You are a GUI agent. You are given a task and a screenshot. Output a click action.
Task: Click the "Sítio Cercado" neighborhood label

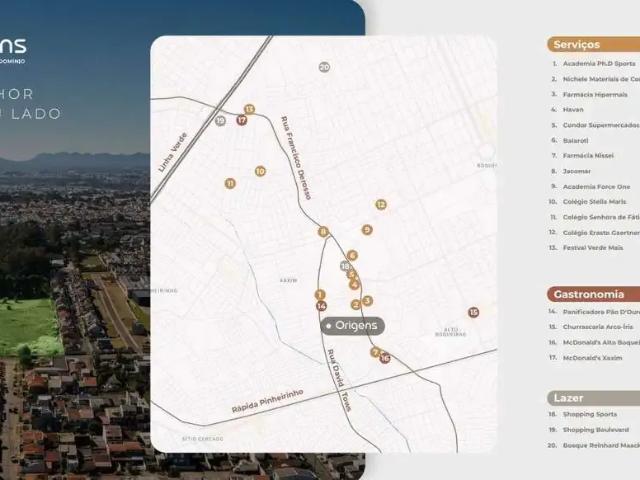[x=202, y=439]
